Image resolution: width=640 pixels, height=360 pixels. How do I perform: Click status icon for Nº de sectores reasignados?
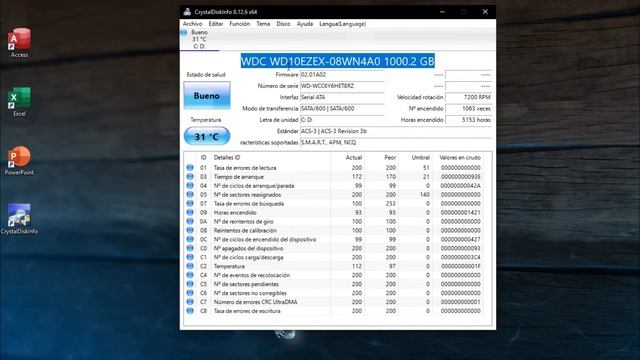click(190, 194)
